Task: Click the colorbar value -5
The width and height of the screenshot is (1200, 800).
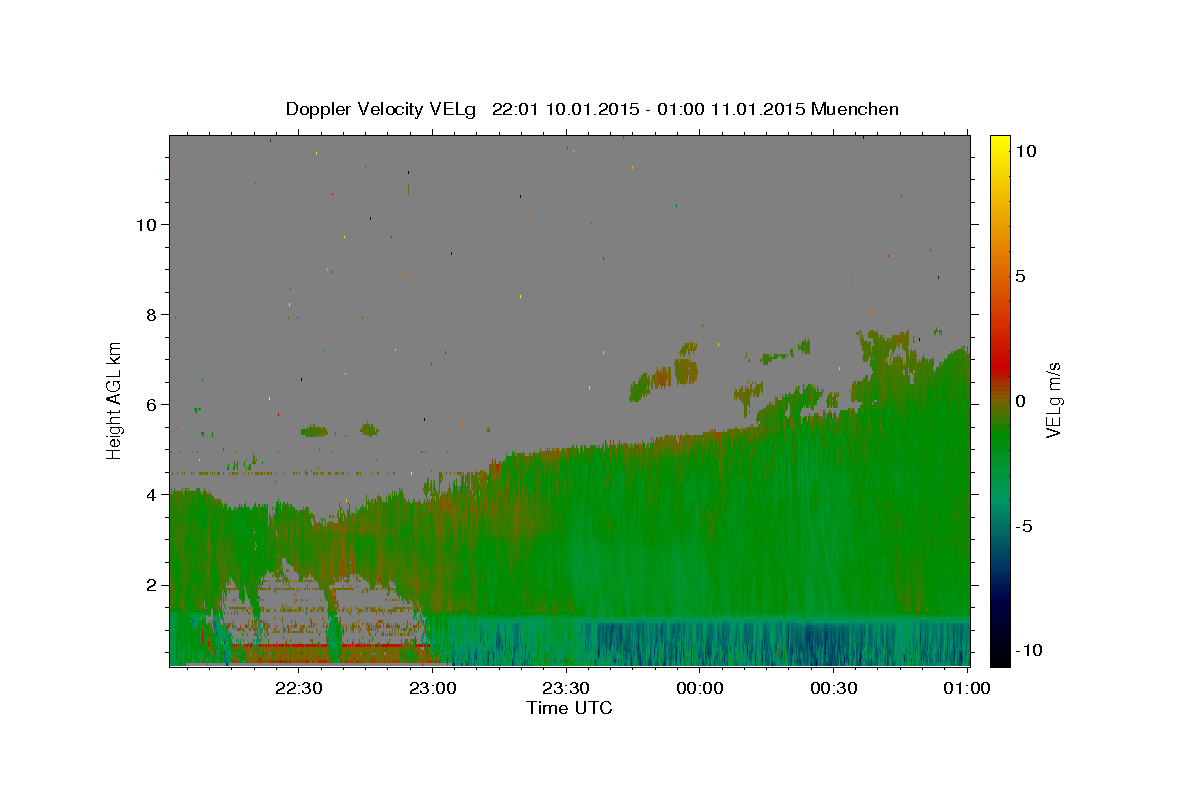Action: [1023, 526]
